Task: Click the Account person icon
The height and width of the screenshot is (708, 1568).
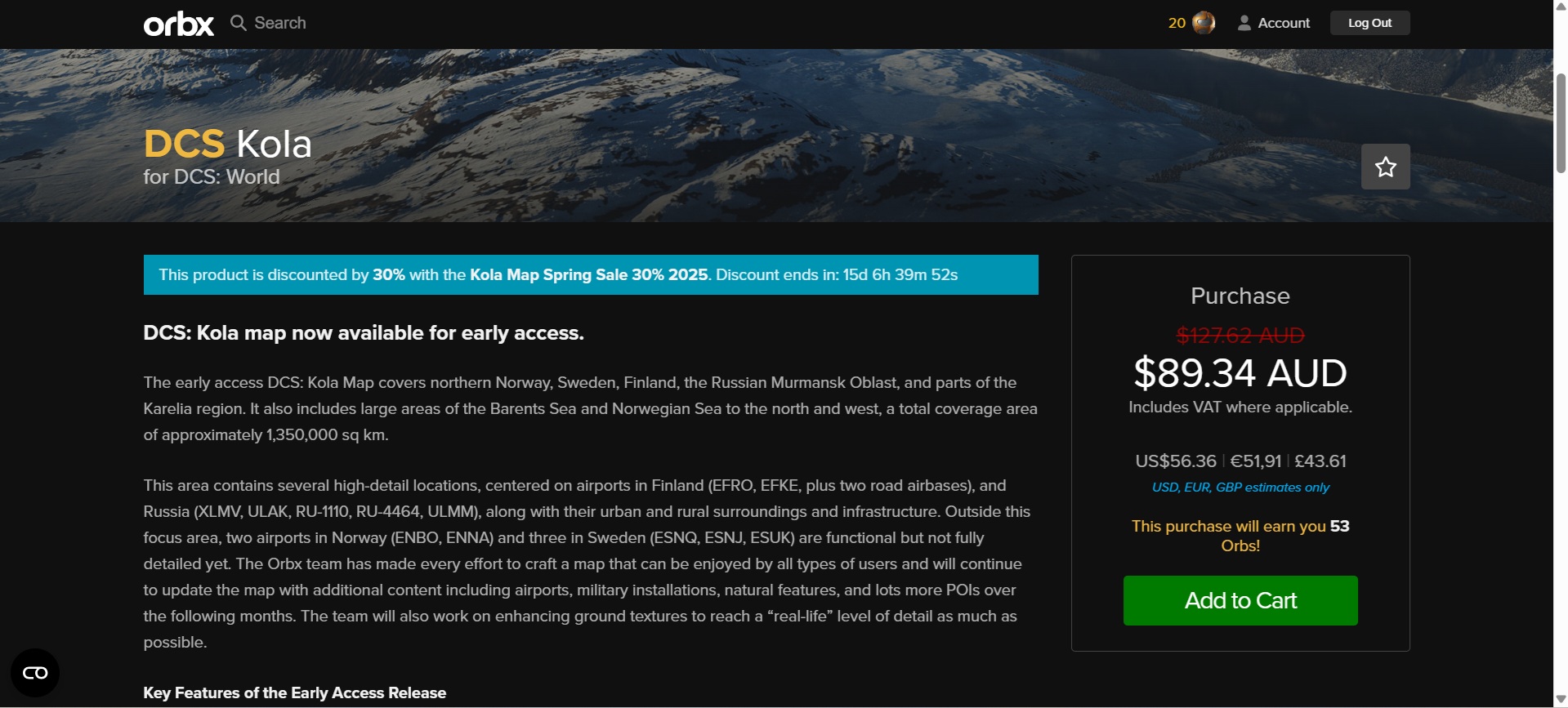Action: [x=1244, y=23]
